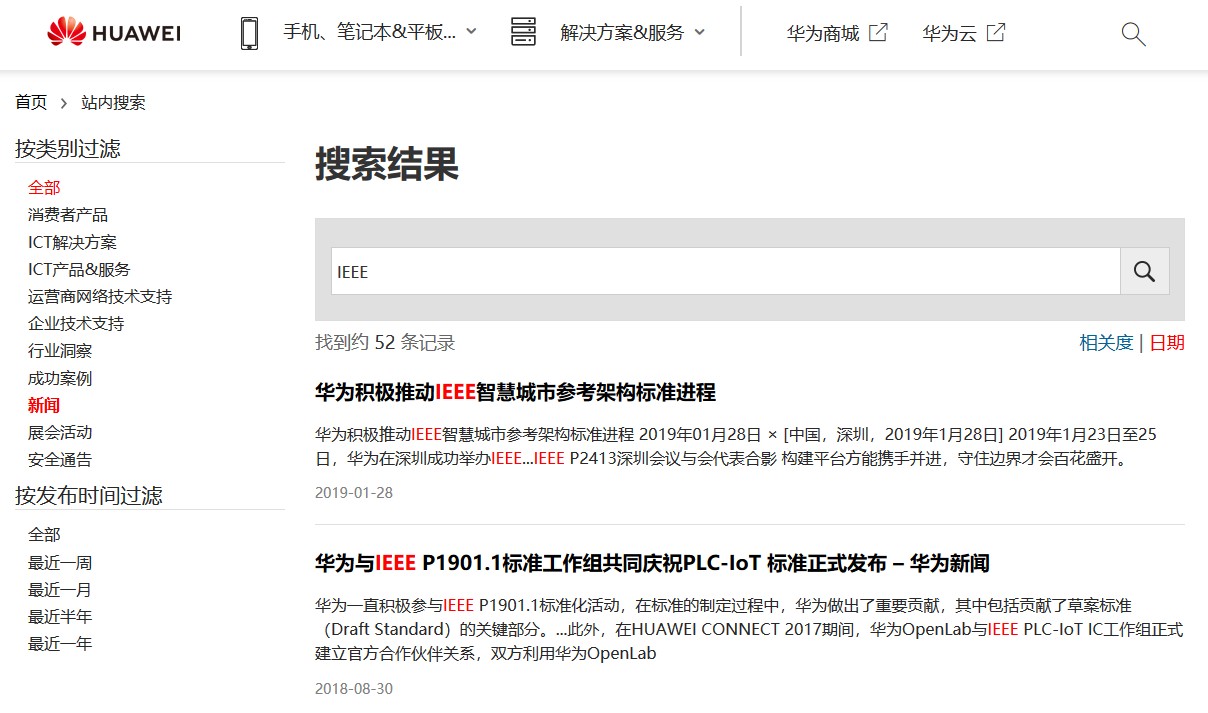Sort the results by 日期

[1166, 343]
